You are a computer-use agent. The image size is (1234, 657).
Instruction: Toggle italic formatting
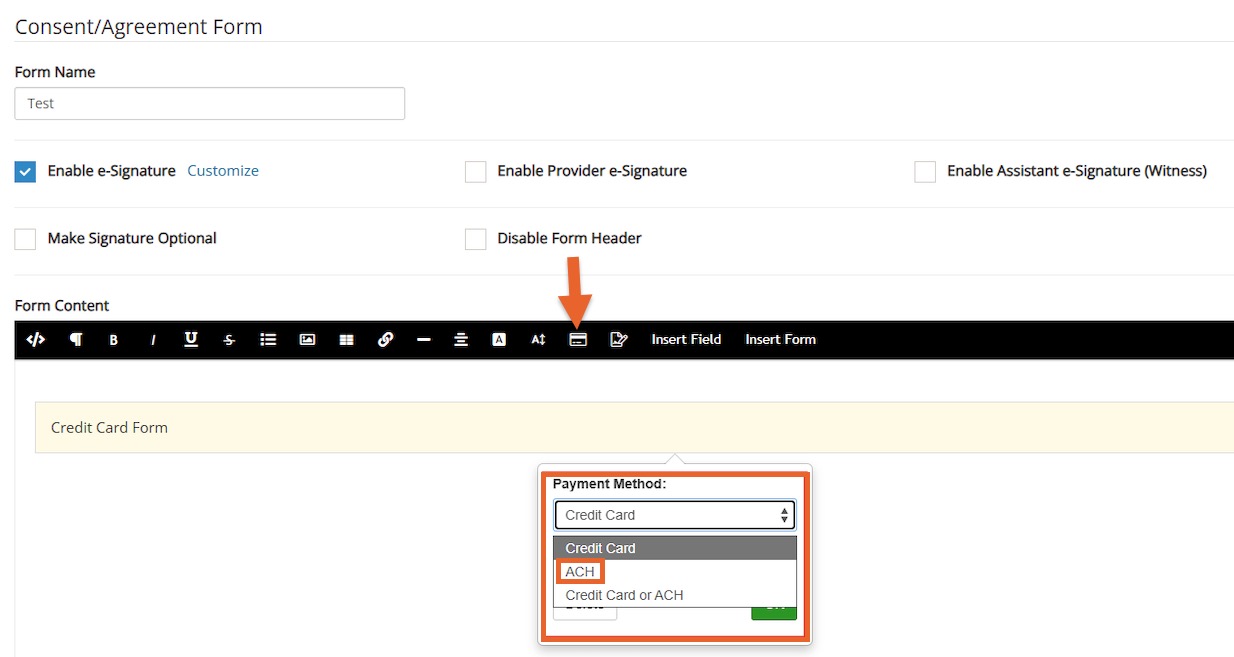point(153,340)
